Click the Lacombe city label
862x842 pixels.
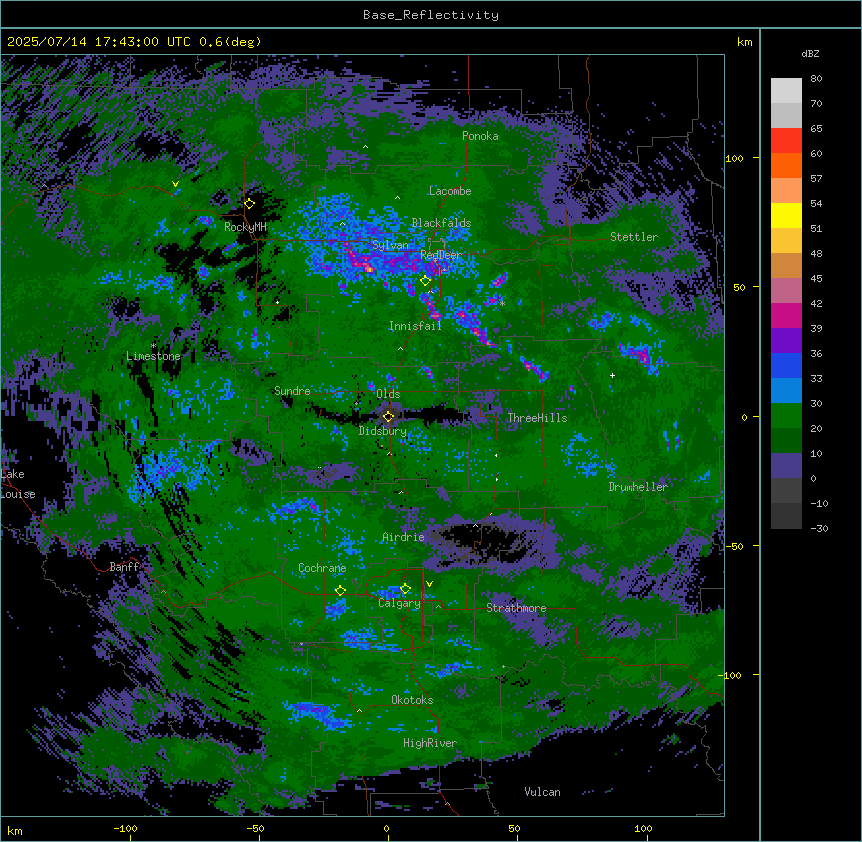(x=450, y=191)
